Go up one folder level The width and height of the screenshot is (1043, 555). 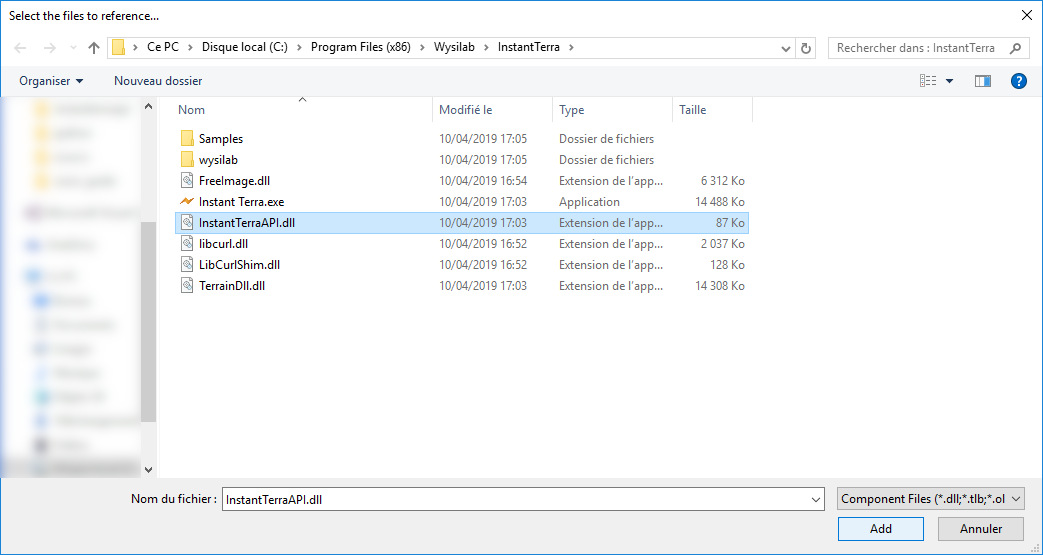[x=94, y=48]
